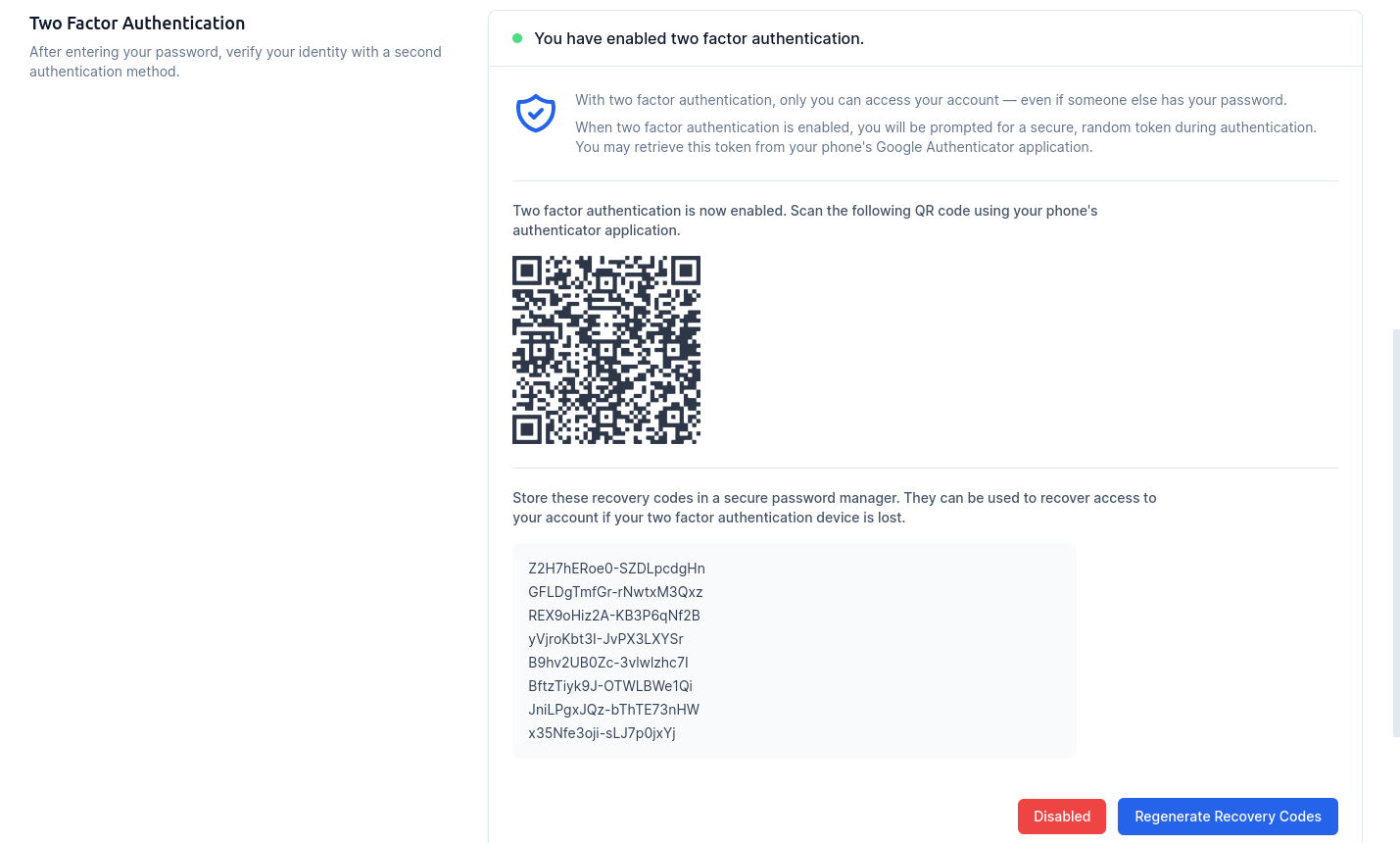This screenshot has height=843, width=1400.
Task: Click the "Store these recovery codes" paragraph
Action: [834, 508]
